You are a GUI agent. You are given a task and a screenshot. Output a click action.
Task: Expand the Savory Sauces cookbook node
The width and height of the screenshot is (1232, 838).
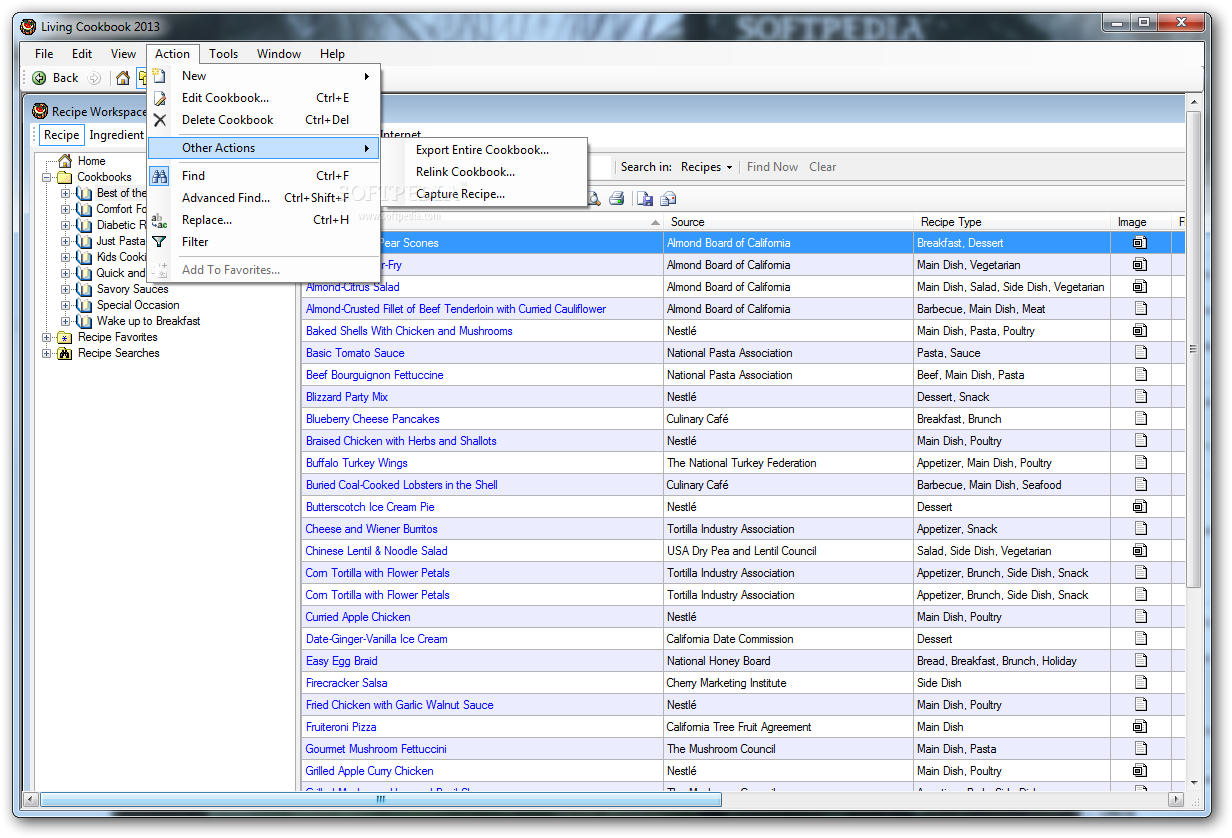pyautogui.click(x=66, y=289)
